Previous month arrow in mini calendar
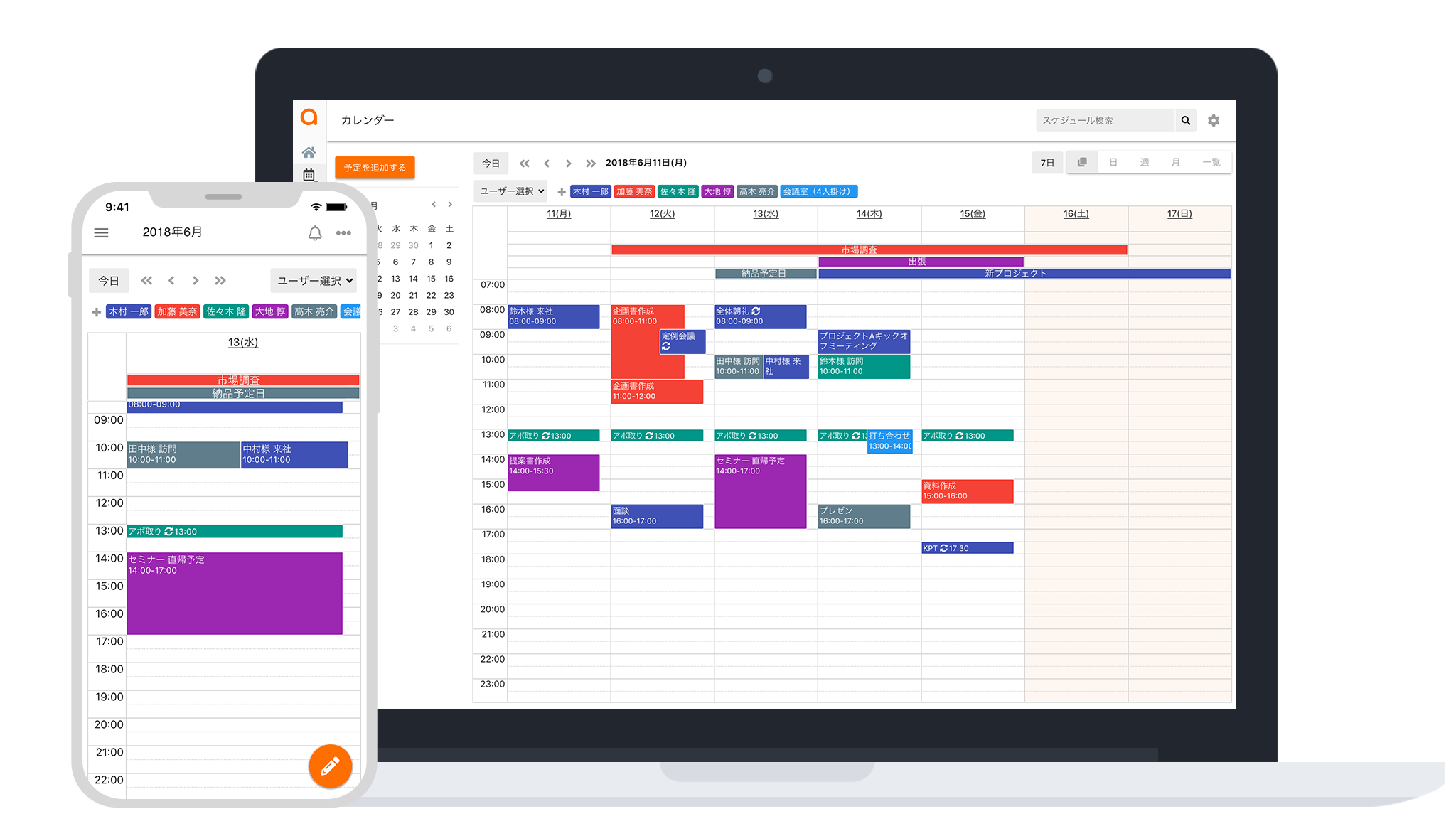 (x=434, y=204)
